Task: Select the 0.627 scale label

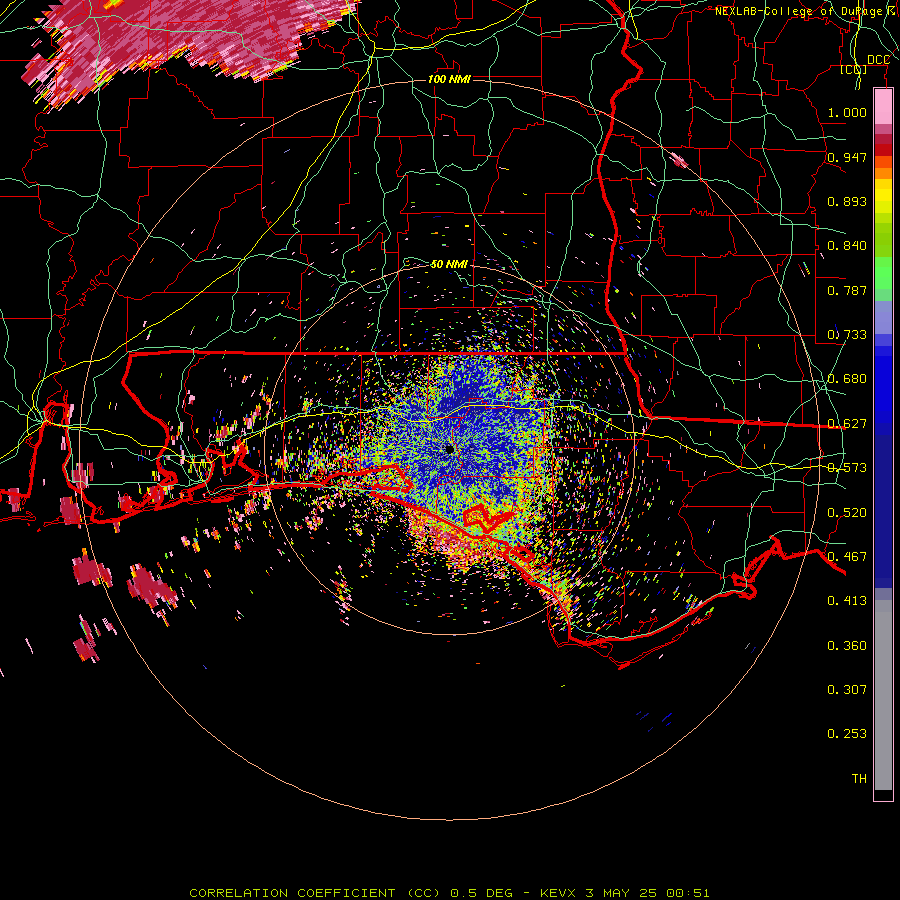Action: (x=847, y=424)
